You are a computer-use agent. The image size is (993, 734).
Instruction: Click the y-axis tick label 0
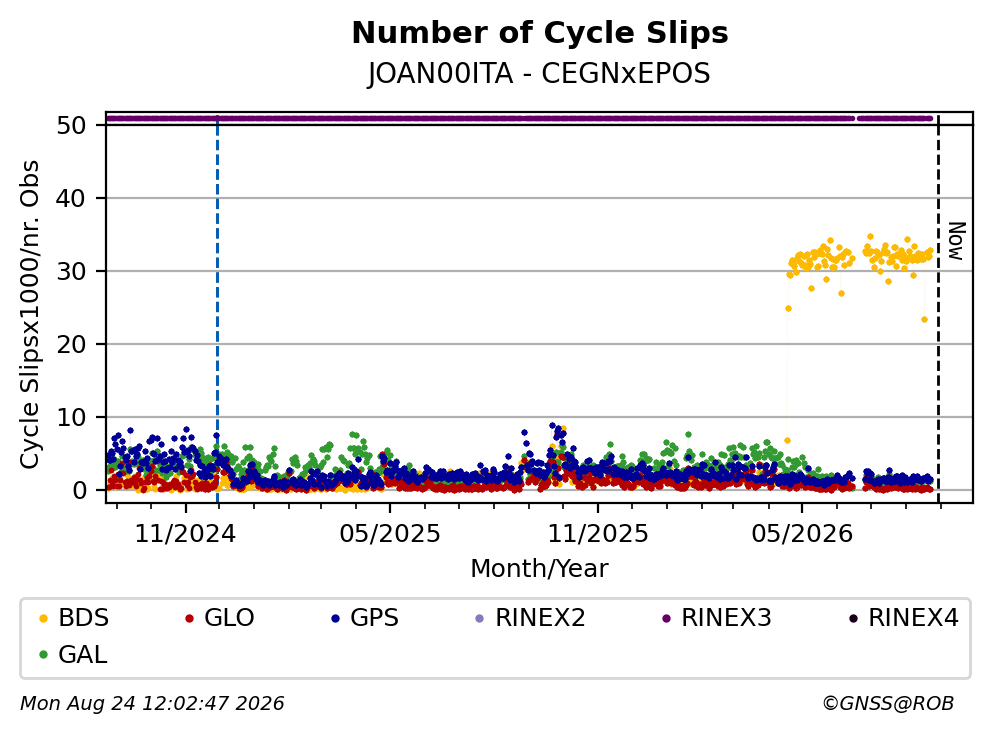coord(79,490)
